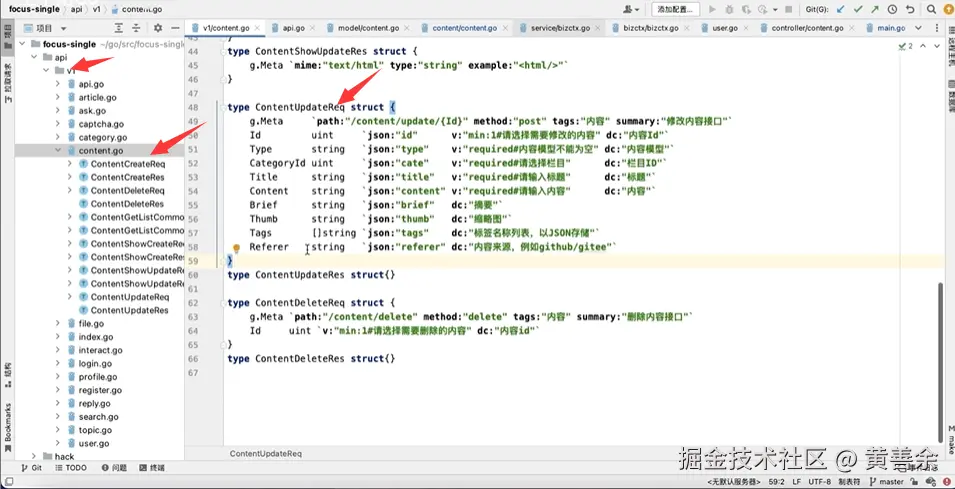Open category.go in project tree

point(103,138)
